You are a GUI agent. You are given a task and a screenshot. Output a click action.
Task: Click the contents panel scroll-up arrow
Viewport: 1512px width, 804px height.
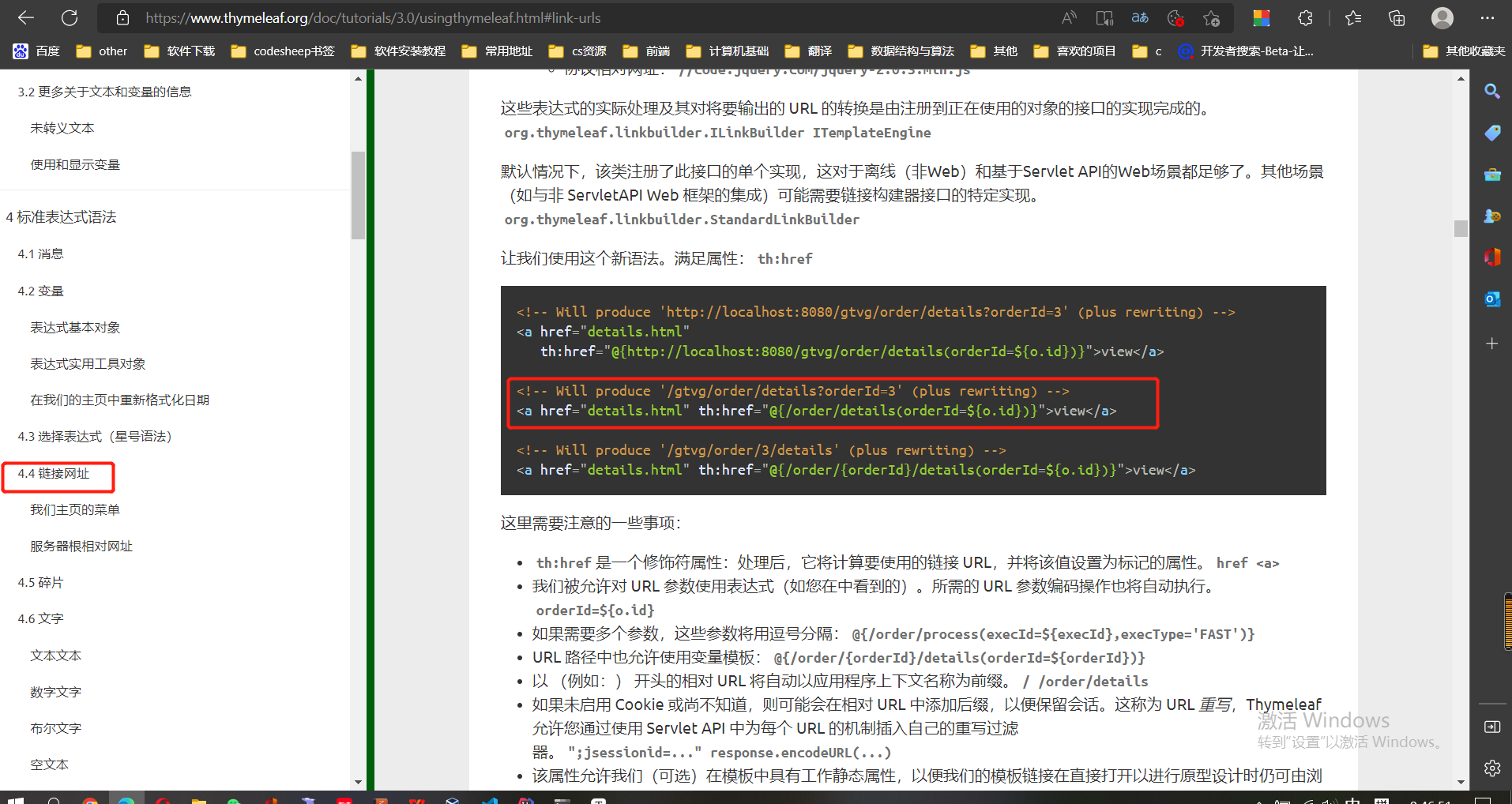(359, 78)
